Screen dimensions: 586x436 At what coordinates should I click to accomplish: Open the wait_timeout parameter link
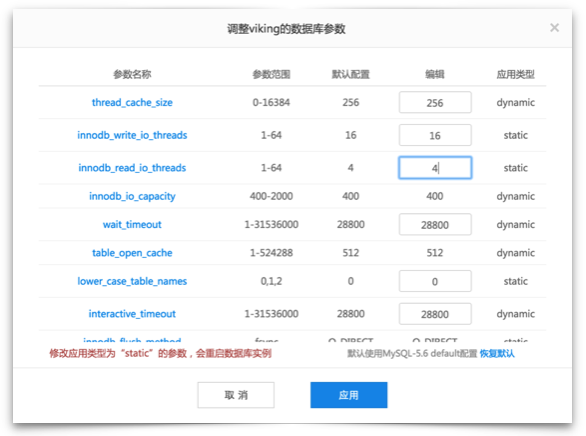[x=132, y=225]
